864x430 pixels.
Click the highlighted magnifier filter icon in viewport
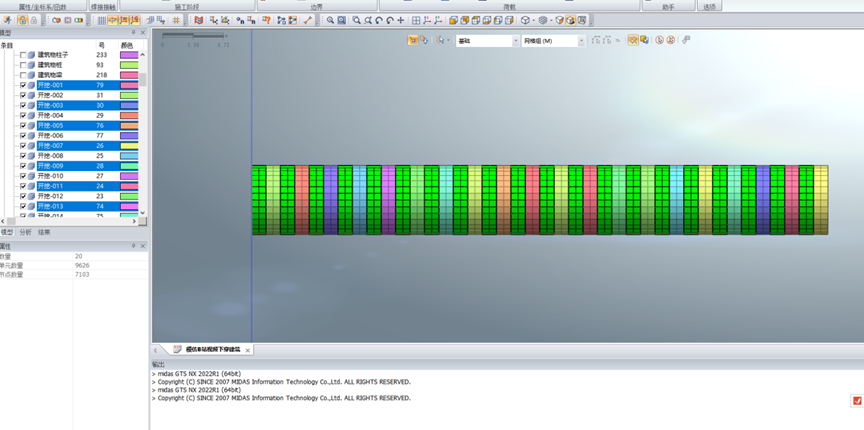[633, 40]
